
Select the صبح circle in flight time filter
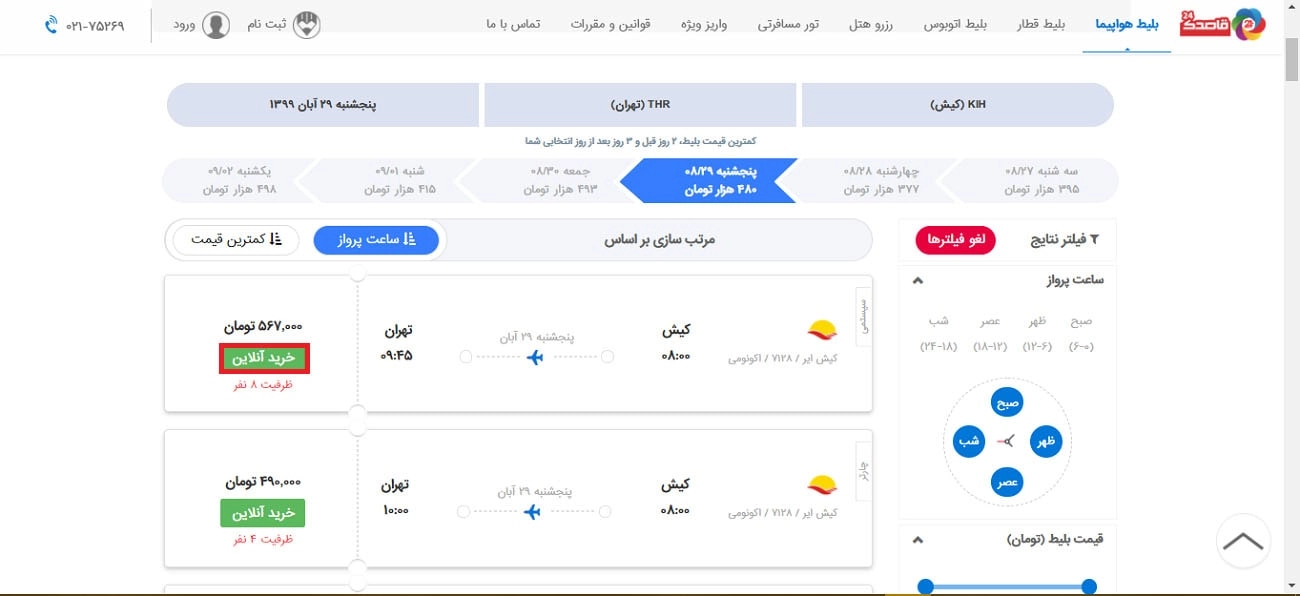click(x=1006, y=402)
